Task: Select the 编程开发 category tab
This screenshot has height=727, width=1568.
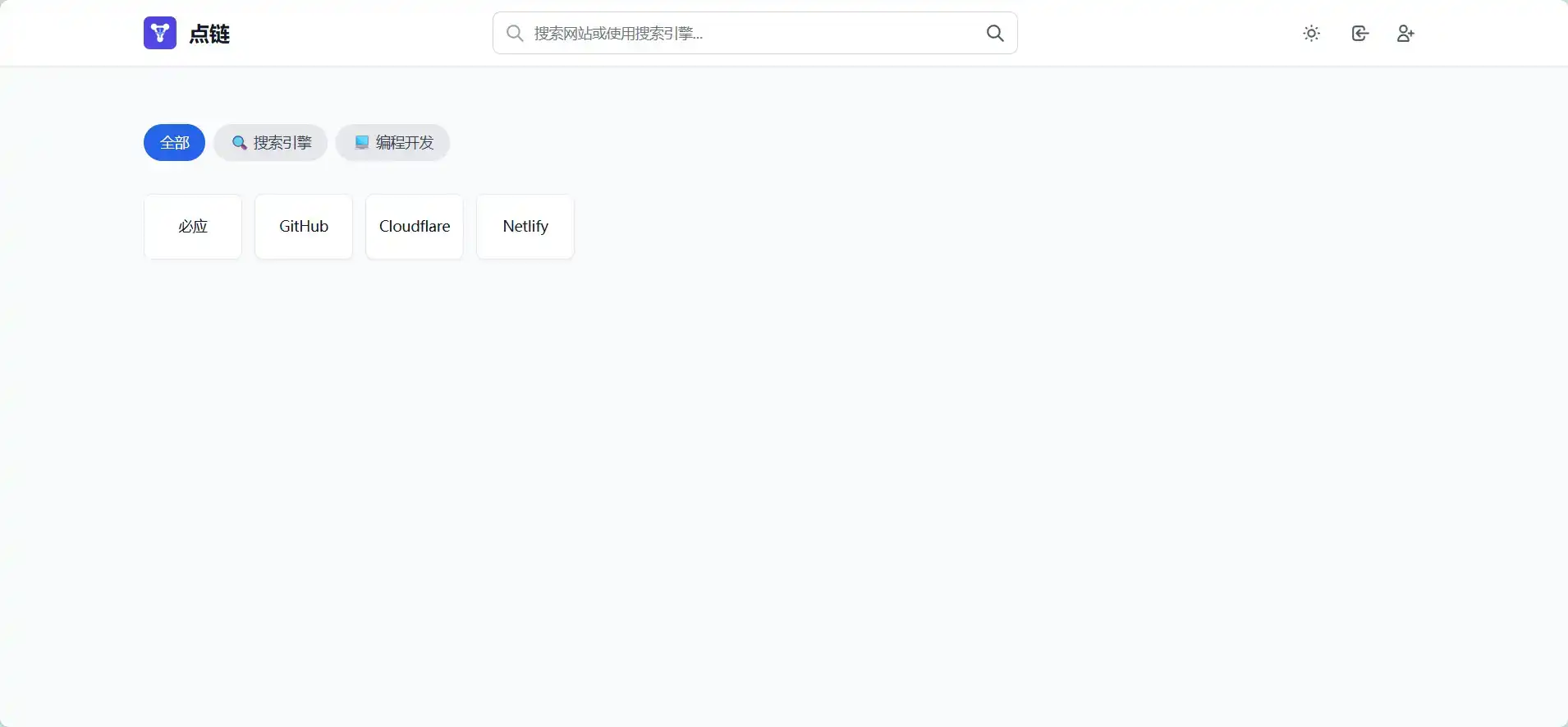Action: pyautogui.click(x=392, y=142)
